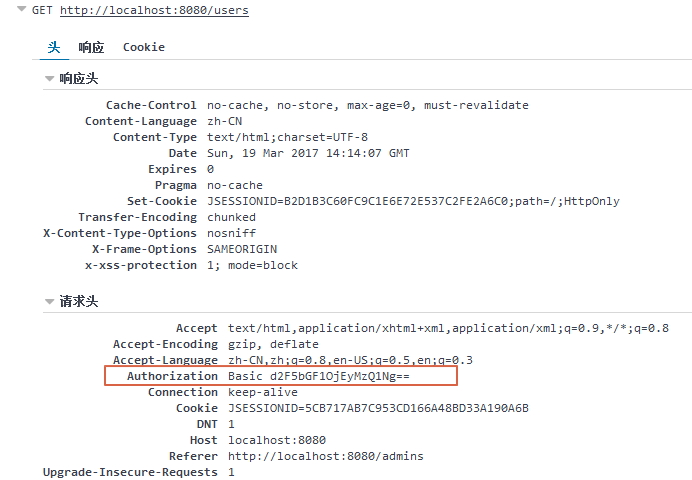Click the X-Frame-Options SAMEORIGIN value

(242, 249)
